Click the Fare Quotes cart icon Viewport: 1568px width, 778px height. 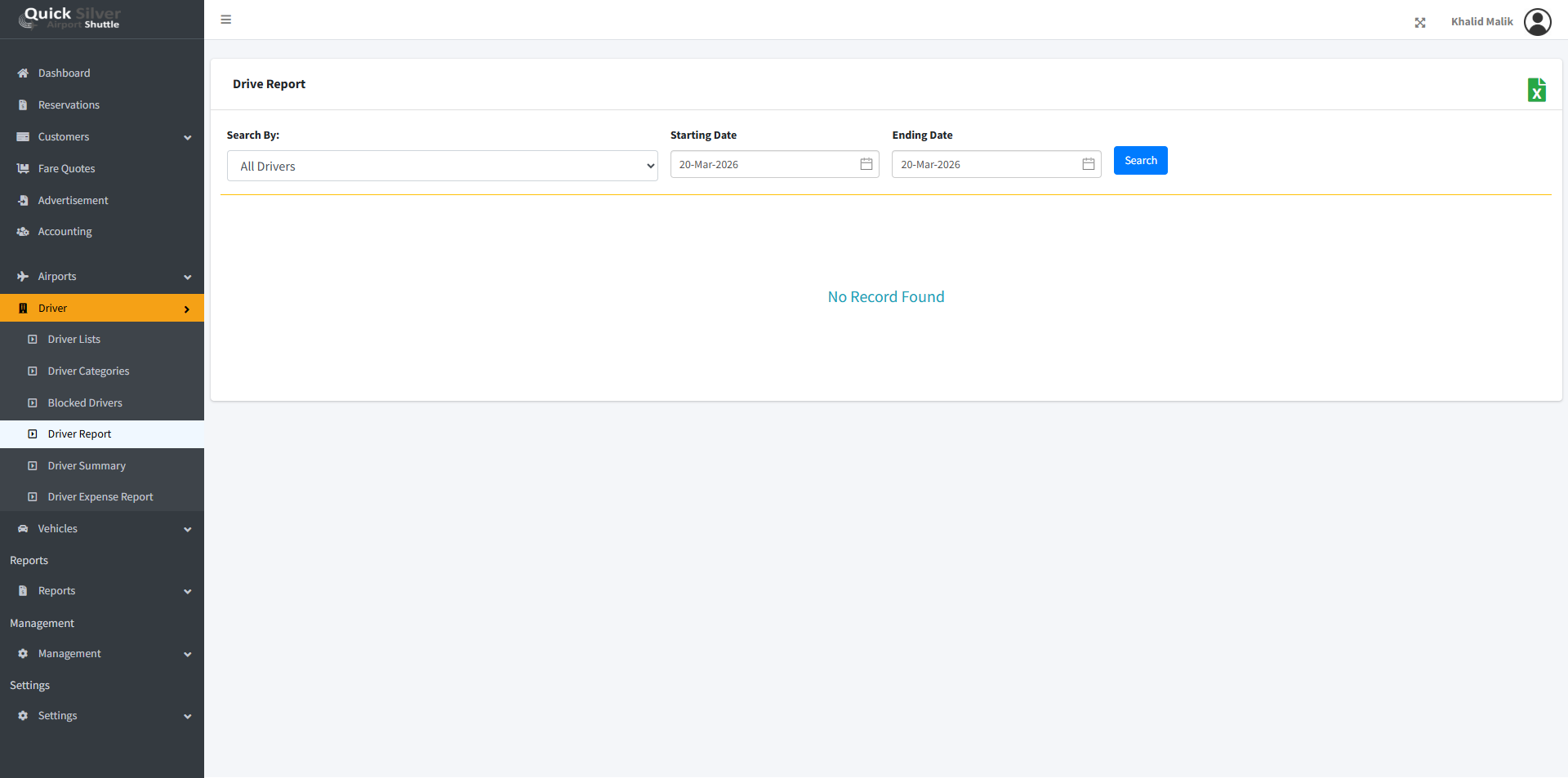(x=23, y=169)
